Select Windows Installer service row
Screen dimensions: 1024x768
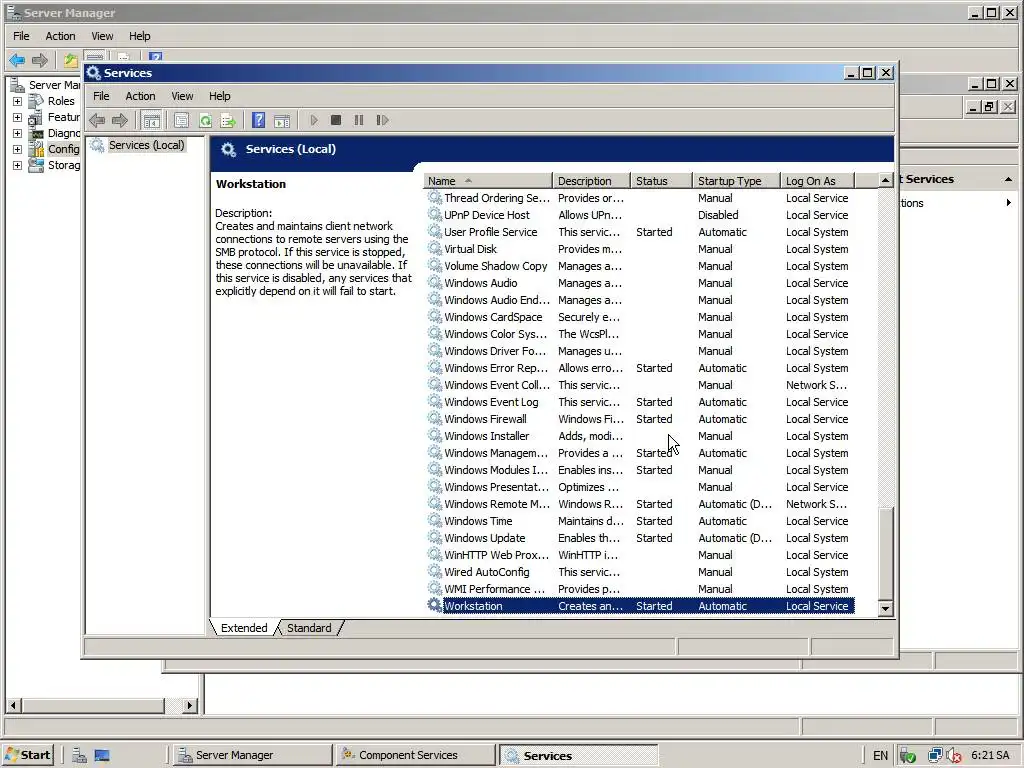640,436
